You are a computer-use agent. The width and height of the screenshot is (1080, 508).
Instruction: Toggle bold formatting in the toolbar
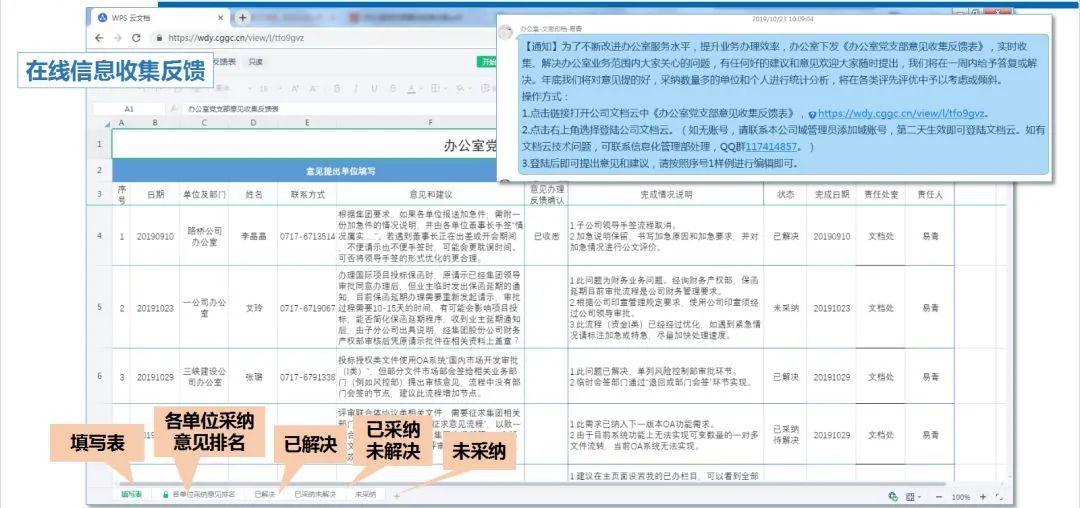coord(336,89)
